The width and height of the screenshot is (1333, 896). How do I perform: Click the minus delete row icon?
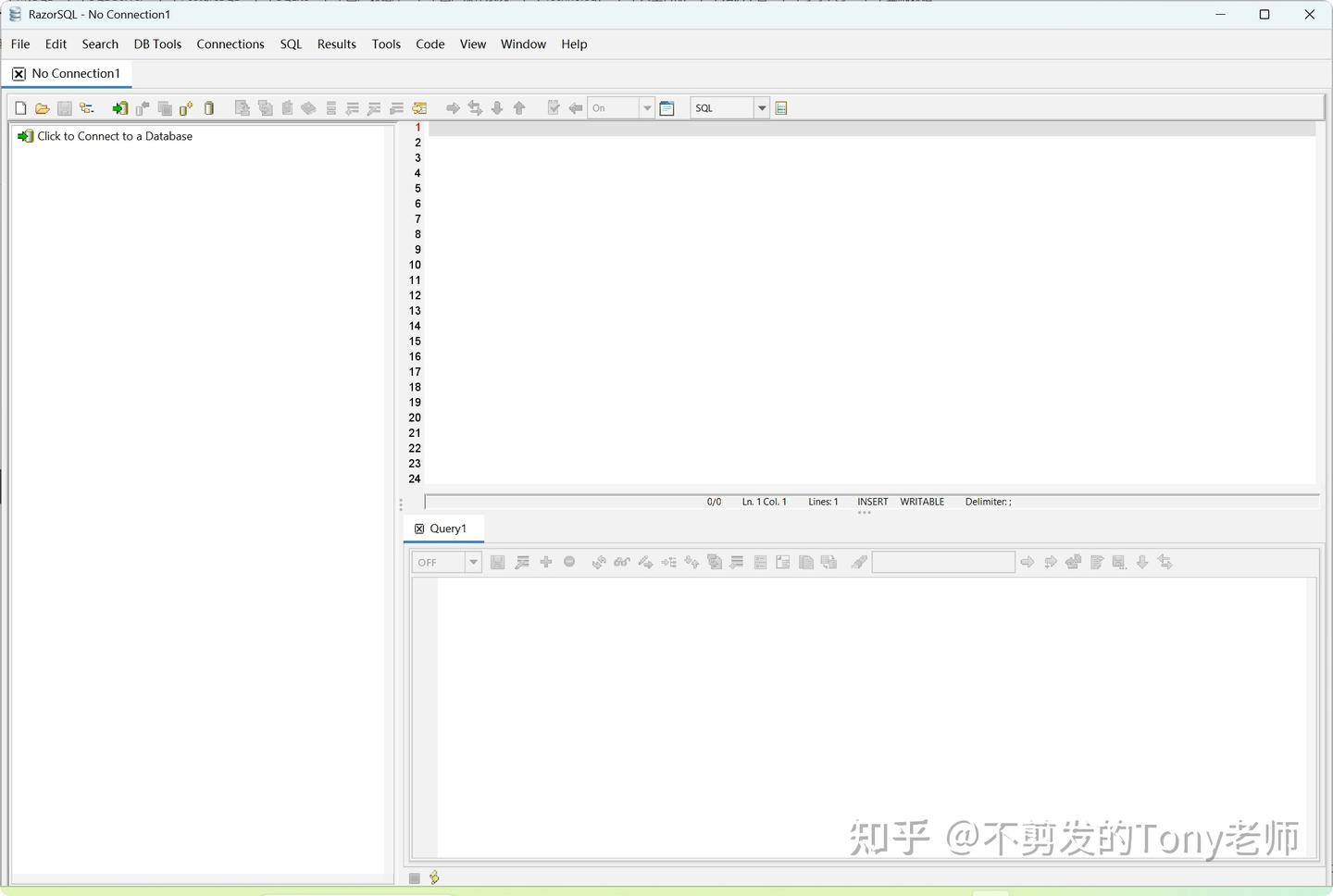(x=569, y=562)
